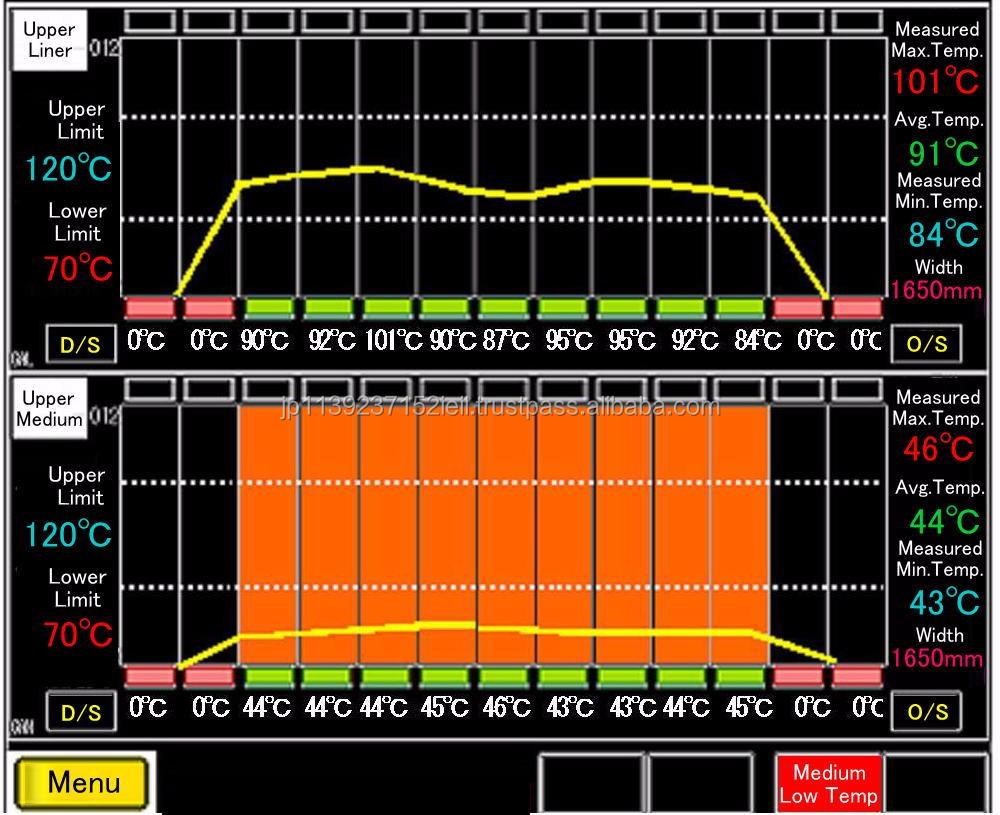Image resolution: width=1000 pixels, height=815 pixels.
Task: Click the O/S button in Upper Liner panel
Action: tap(926, 344)
